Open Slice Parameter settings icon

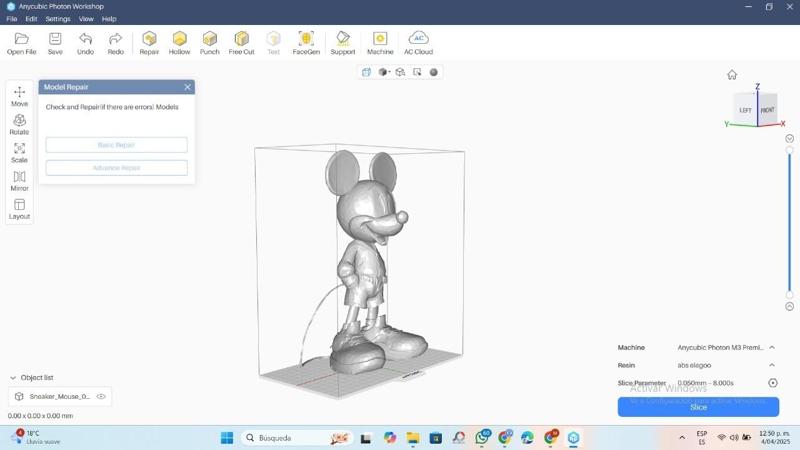773,383
